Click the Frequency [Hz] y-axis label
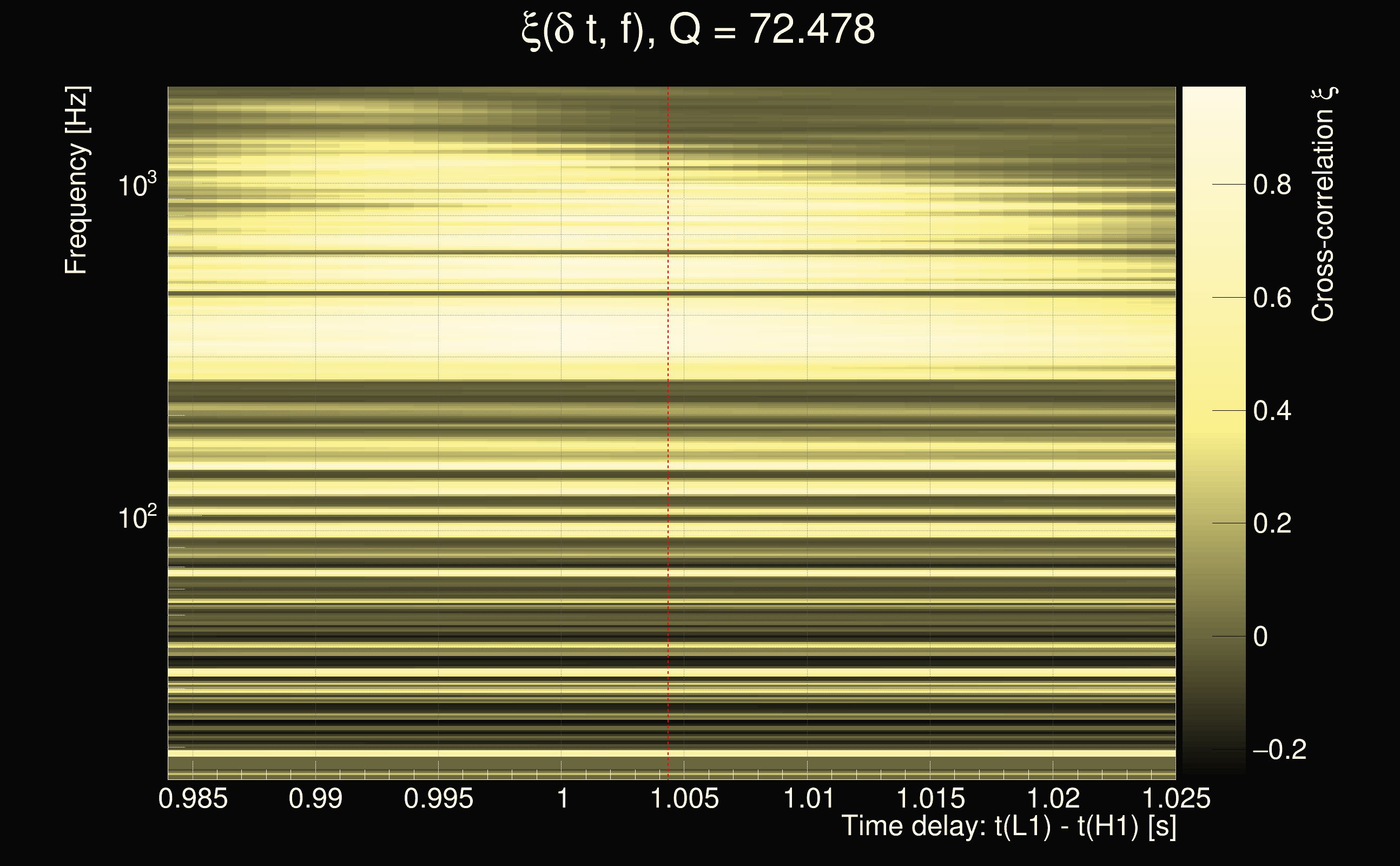This screenshot has height=866, width=1400. (x=76, y=180)
